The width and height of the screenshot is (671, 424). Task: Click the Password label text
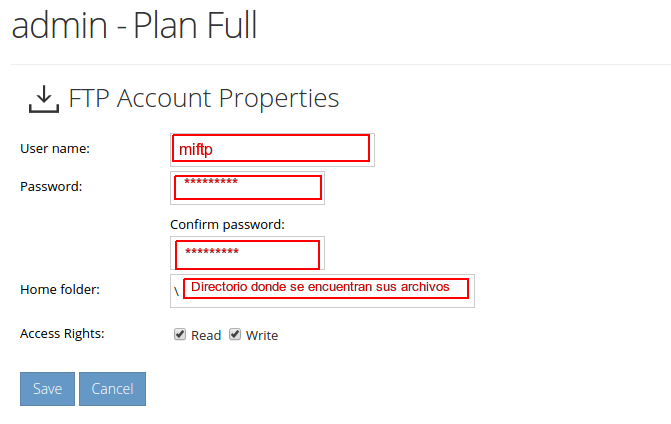pyautogui.click(x=51, y=187)
